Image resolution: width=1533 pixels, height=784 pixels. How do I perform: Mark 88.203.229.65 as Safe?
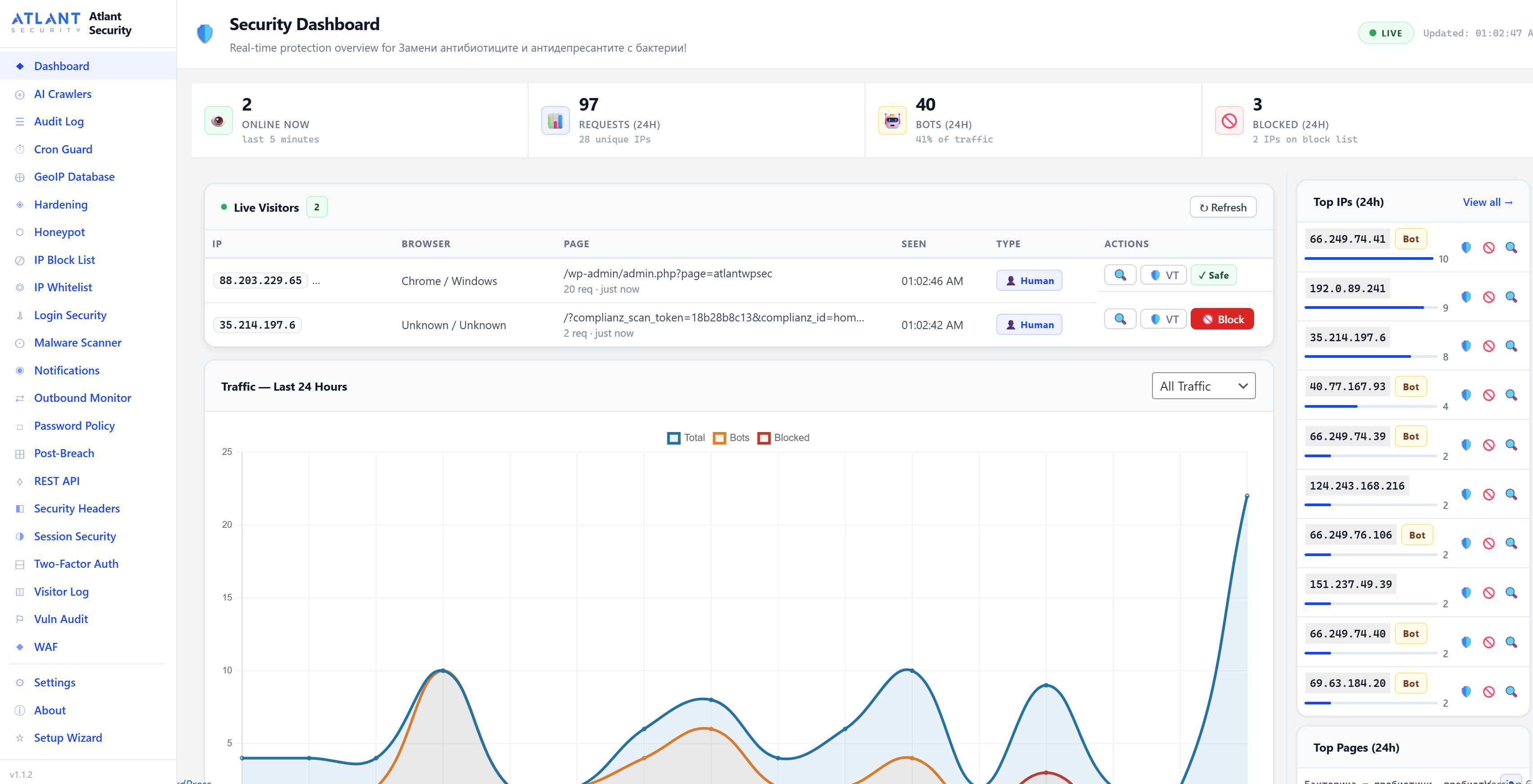coord(1213,275)
